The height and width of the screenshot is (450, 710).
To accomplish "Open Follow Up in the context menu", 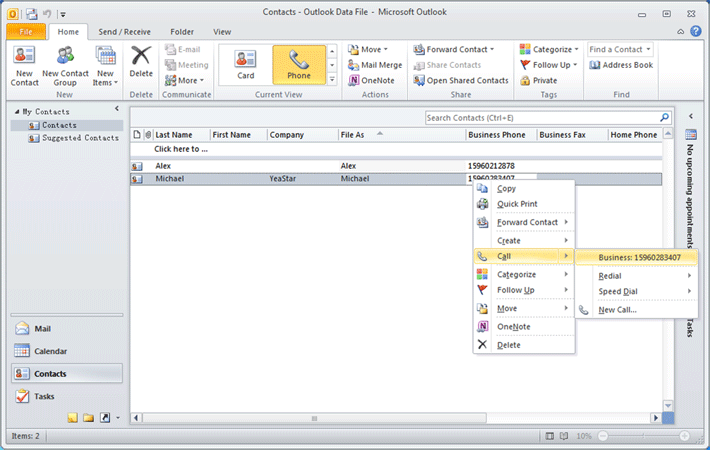I will pos(524,290).
